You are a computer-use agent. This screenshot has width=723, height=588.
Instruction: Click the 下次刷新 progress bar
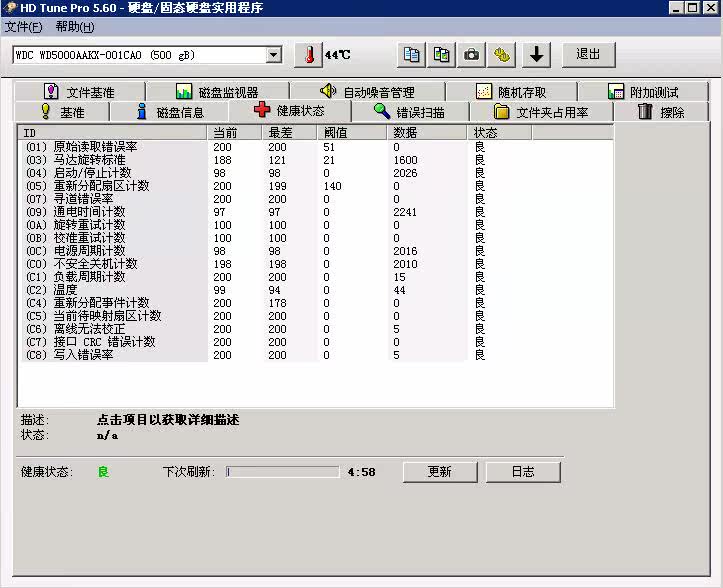(x=283, y=472)
